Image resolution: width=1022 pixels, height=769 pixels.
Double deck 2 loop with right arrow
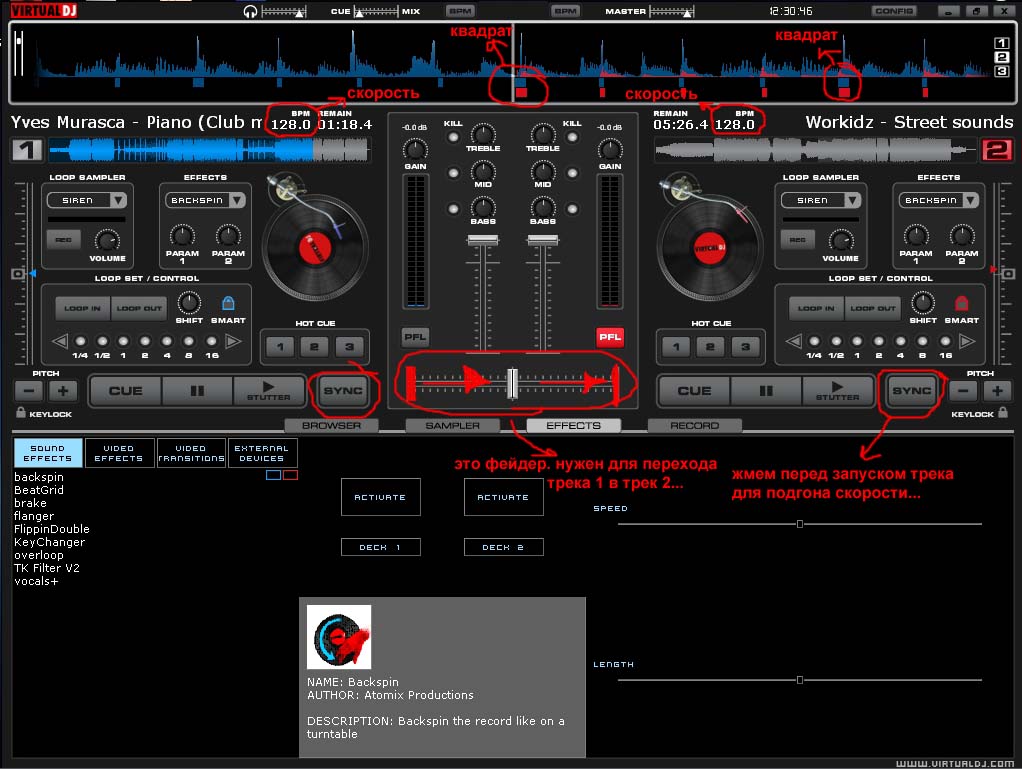click(x=967, y=341)
